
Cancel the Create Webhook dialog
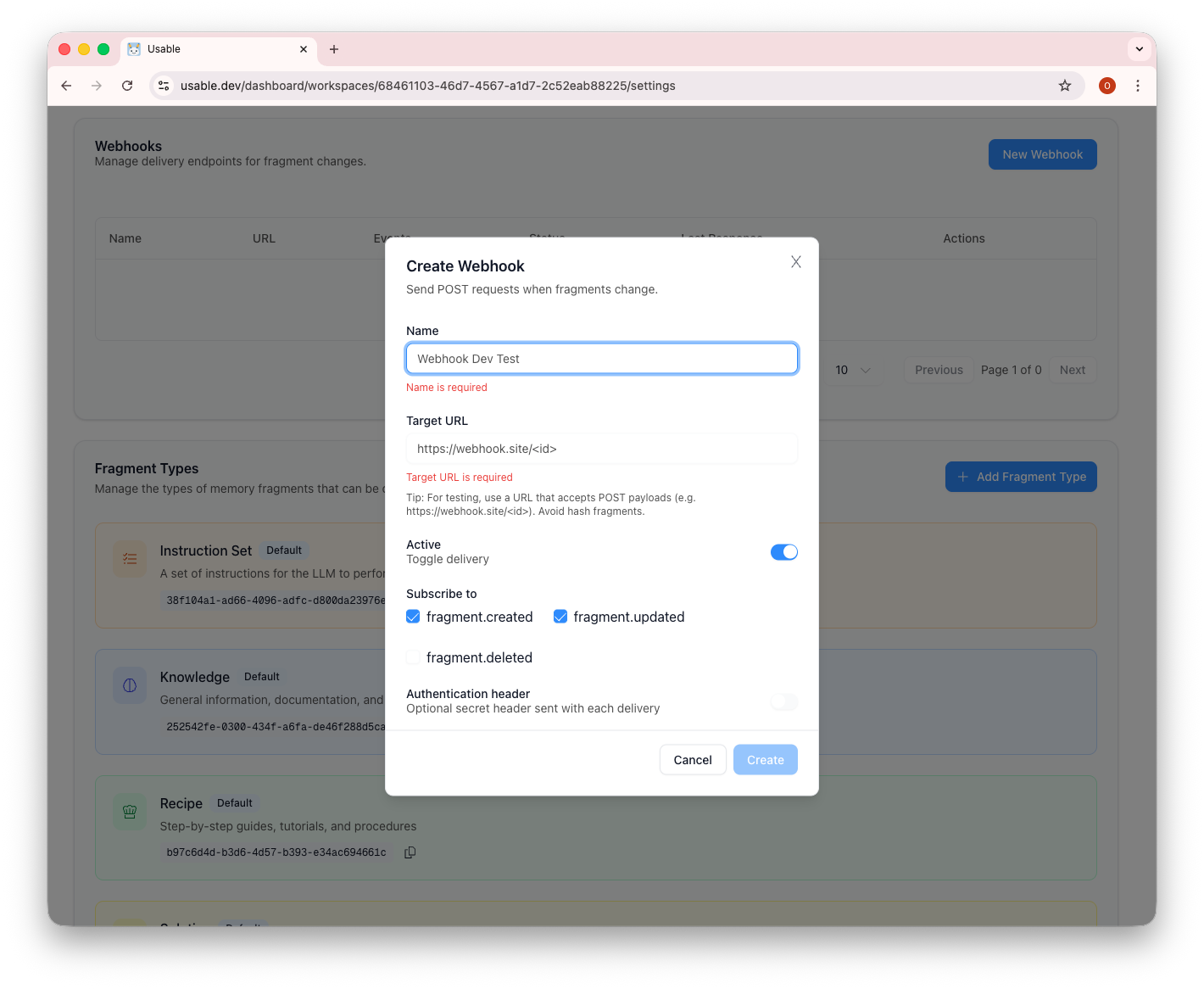coord(693,759)
